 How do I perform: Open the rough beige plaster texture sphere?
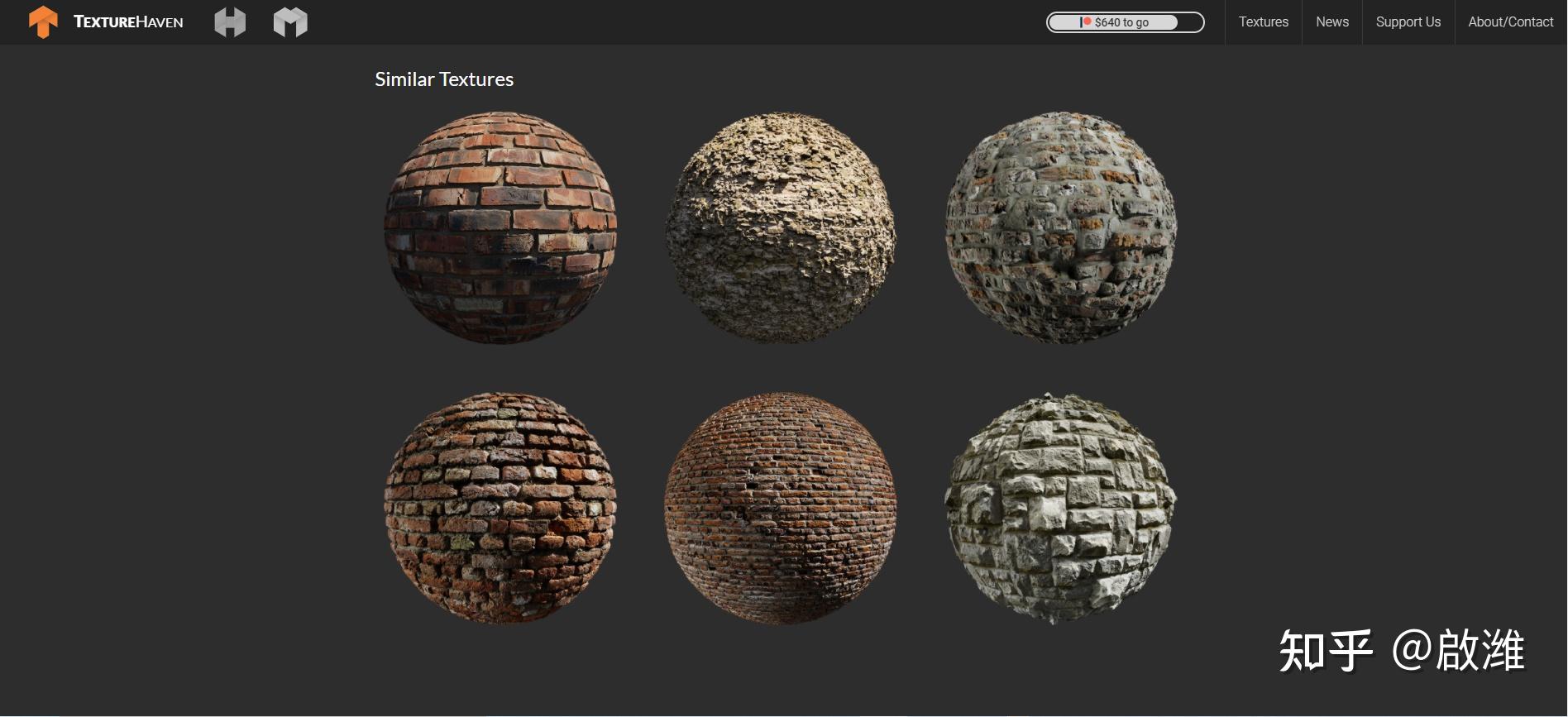coord(781,227)
